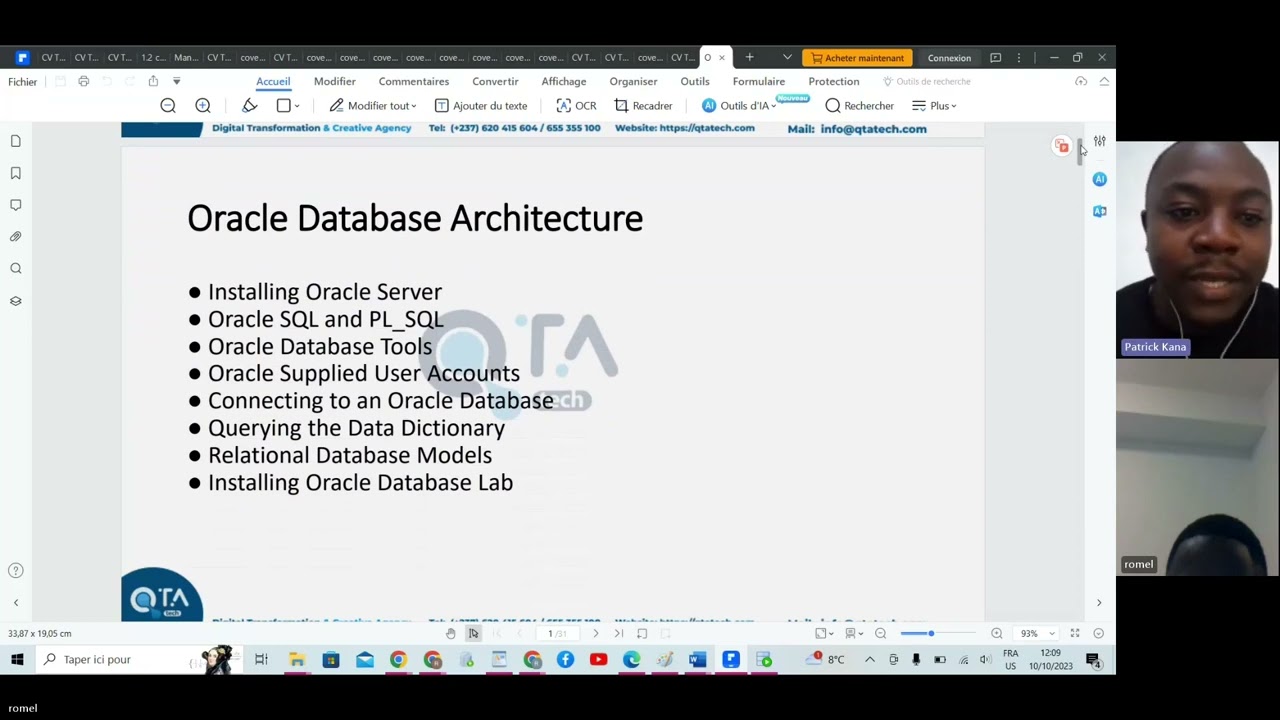1280x720 pixels.
Task: Zoom in with the plus magnifier toolbar icon
Action: coord(203,105)
